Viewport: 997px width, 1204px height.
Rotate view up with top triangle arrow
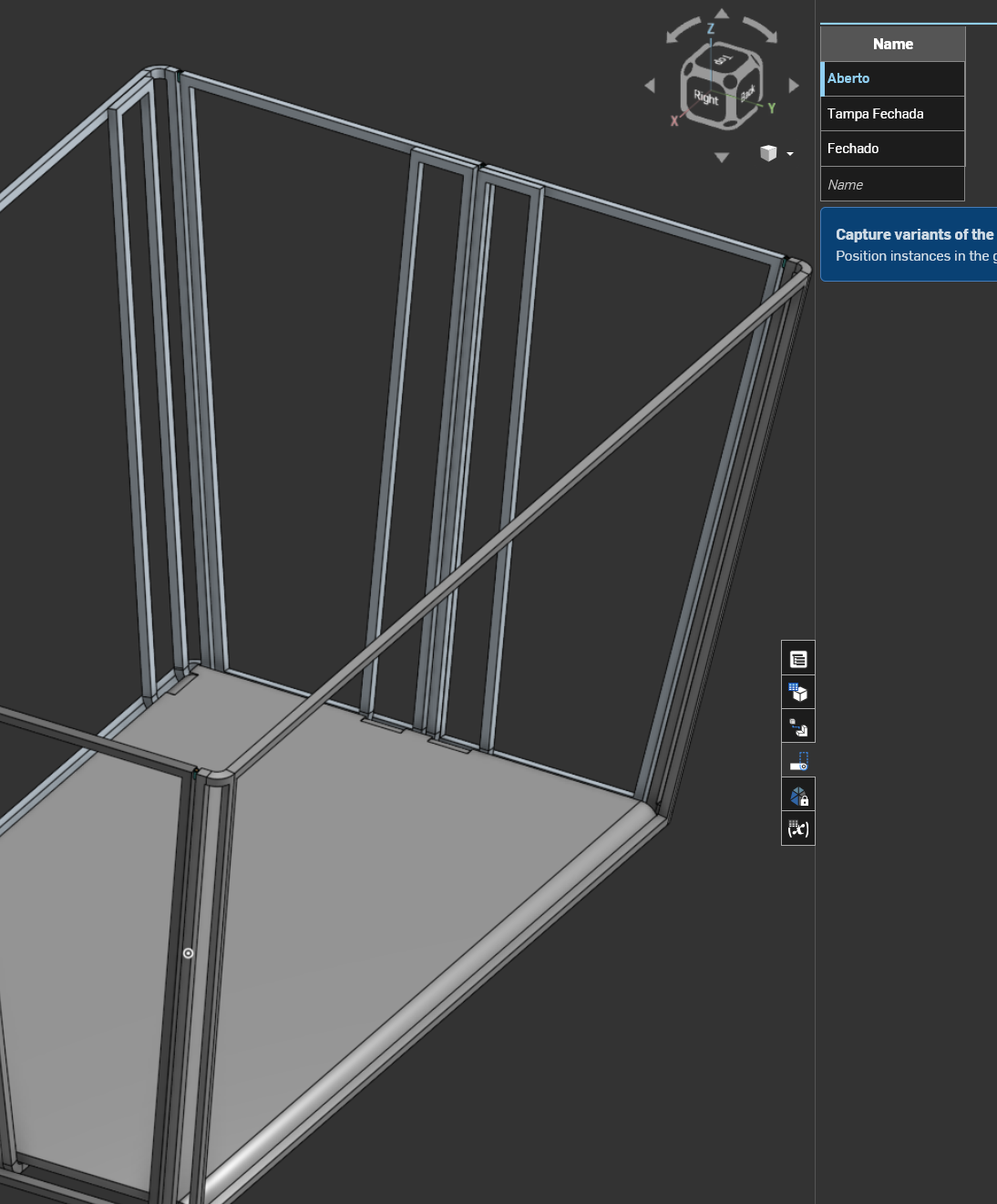(x=722, y=13)
